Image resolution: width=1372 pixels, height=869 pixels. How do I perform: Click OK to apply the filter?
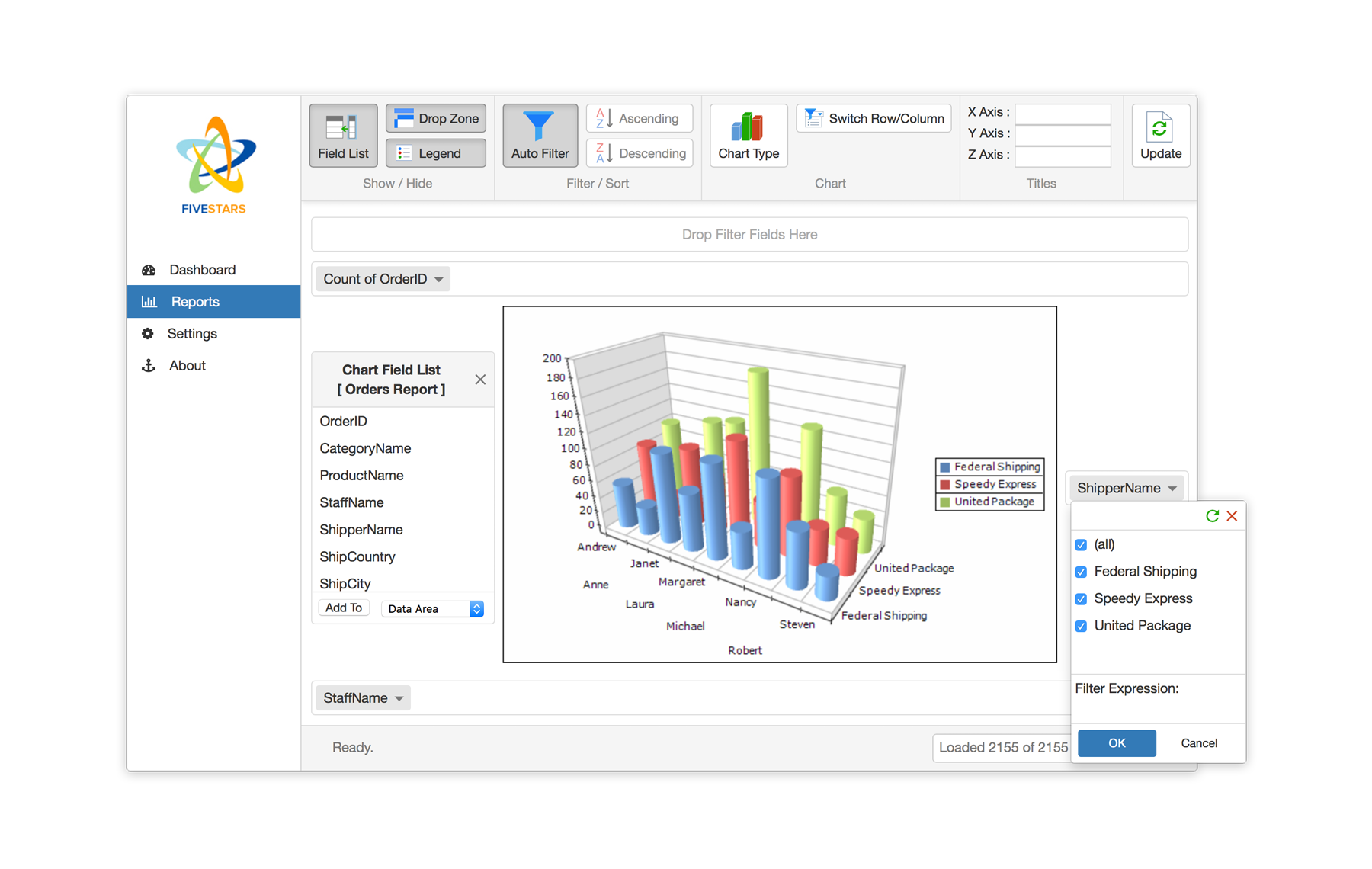[1117, 743]
